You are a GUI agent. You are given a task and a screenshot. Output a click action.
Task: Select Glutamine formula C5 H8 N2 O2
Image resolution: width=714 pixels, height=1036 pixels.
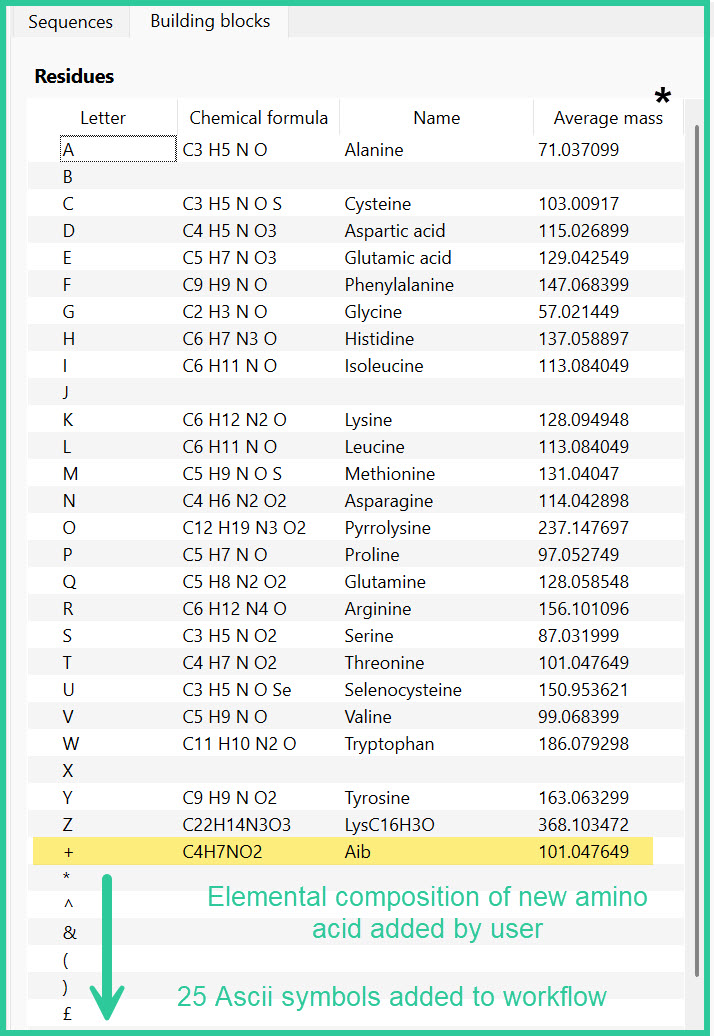[x=234, y=582]
